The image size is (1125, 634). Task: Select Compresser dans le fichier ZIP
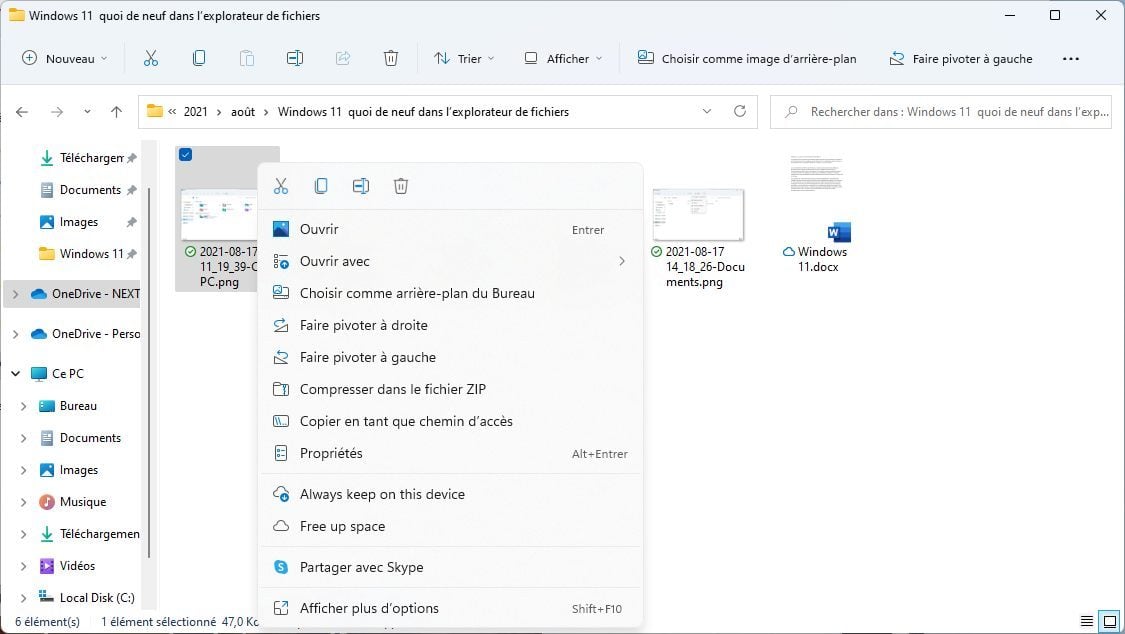451,389
